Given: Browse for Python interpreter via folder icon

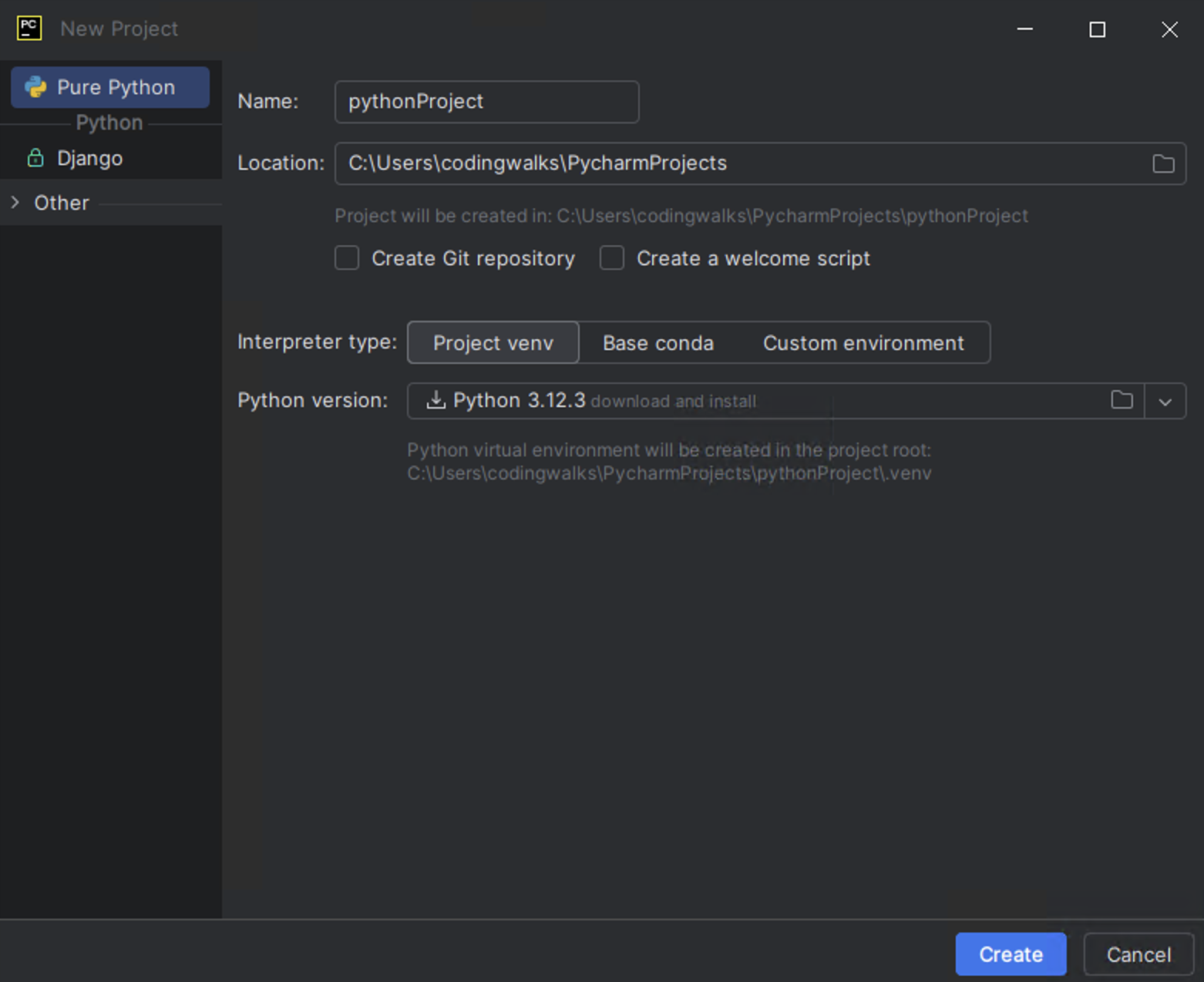Looking at the screenshot, I should click(x=1122, y=400).
